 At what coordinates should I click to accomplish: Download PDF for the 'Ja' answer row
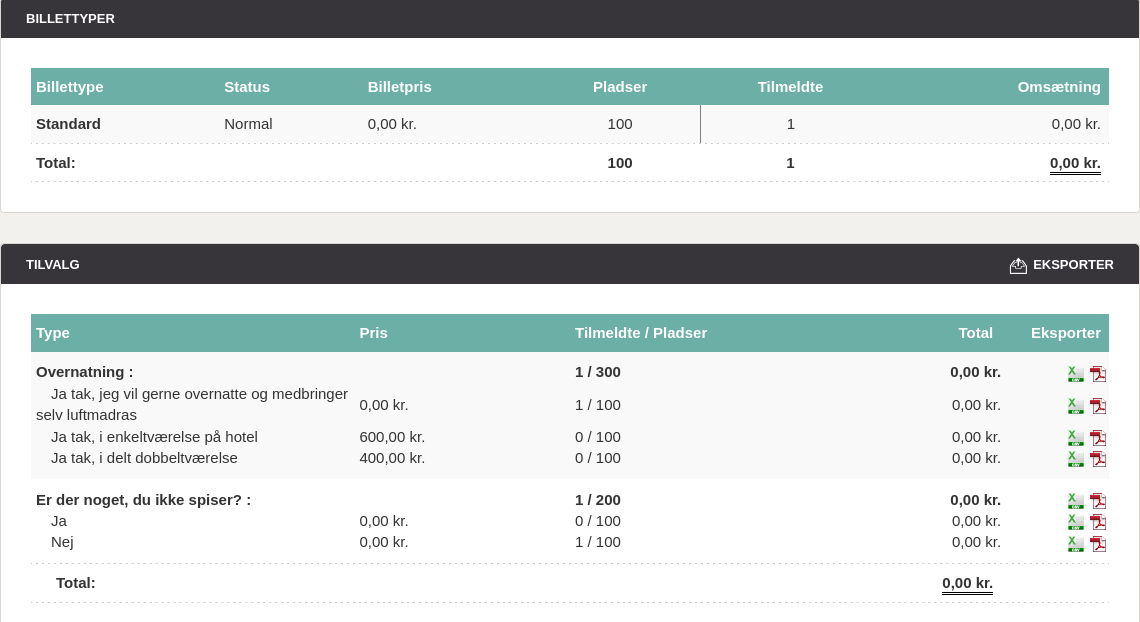tap(1098, 522)
